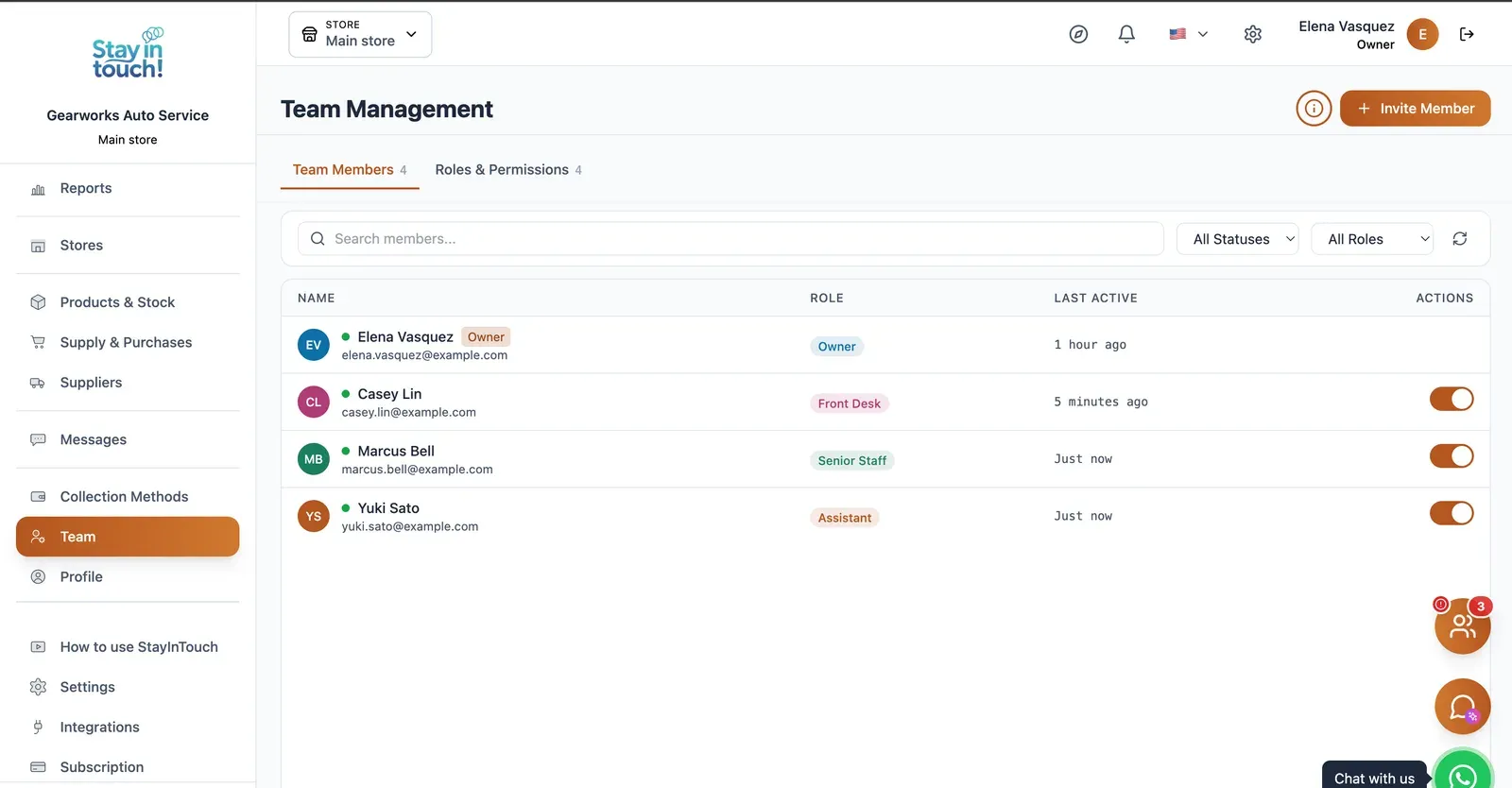Click the Stay in touch logo
The image size is (1512, 788).
pyautogui.click(x=128, y=54)
